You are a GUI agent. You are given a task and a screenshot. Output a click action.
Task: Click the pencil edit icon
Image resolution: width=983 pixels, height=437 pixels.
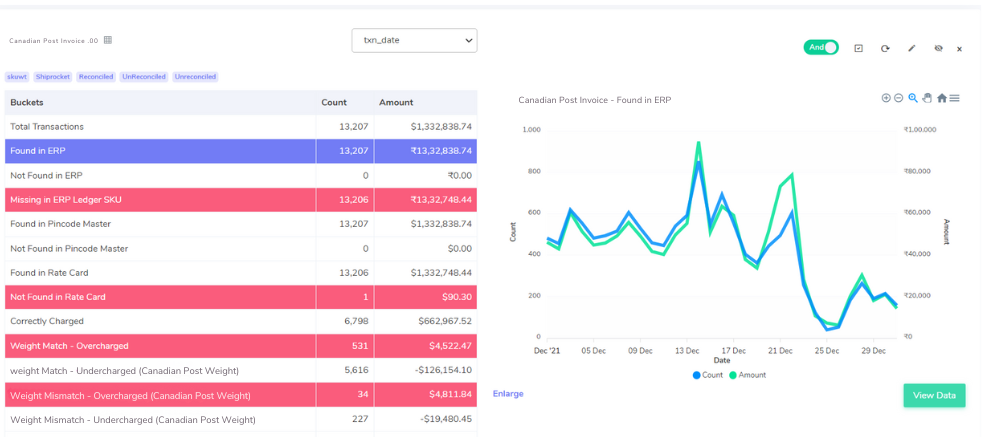point(912,48)
